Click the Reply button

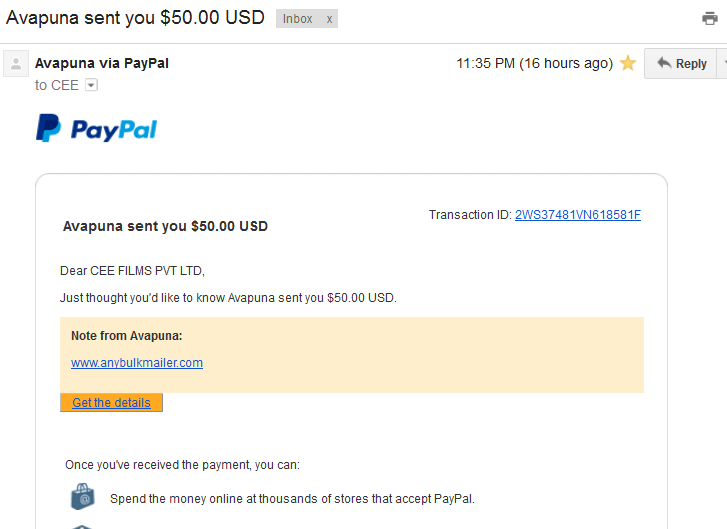tap(681, 64)
